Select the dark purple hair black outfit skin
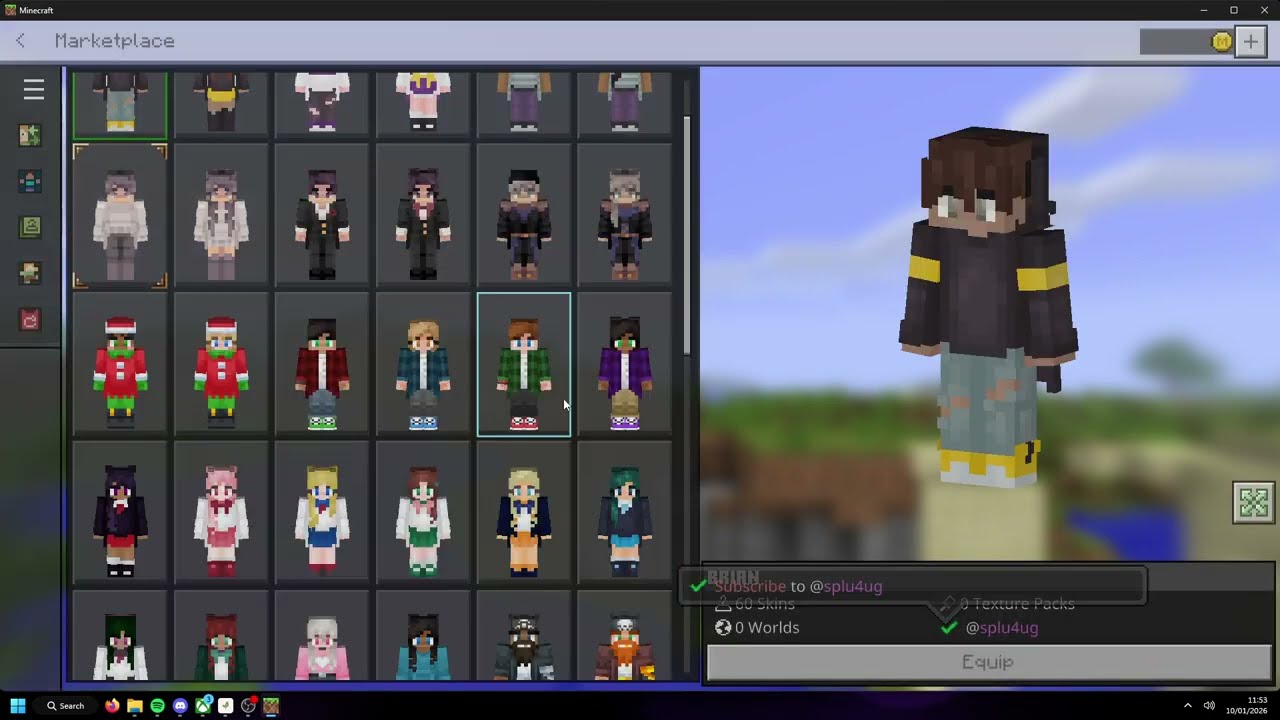The image size is (1280, 720). point(120,514)
